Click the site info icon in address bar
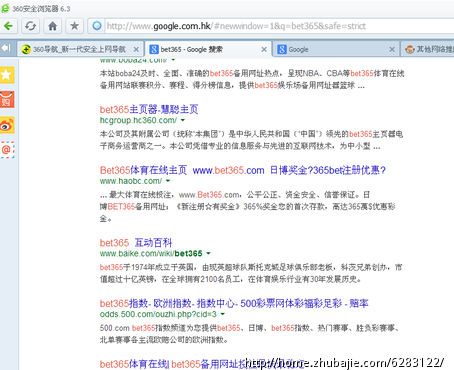Screen dimensions: 454x370 pos(97,26)
